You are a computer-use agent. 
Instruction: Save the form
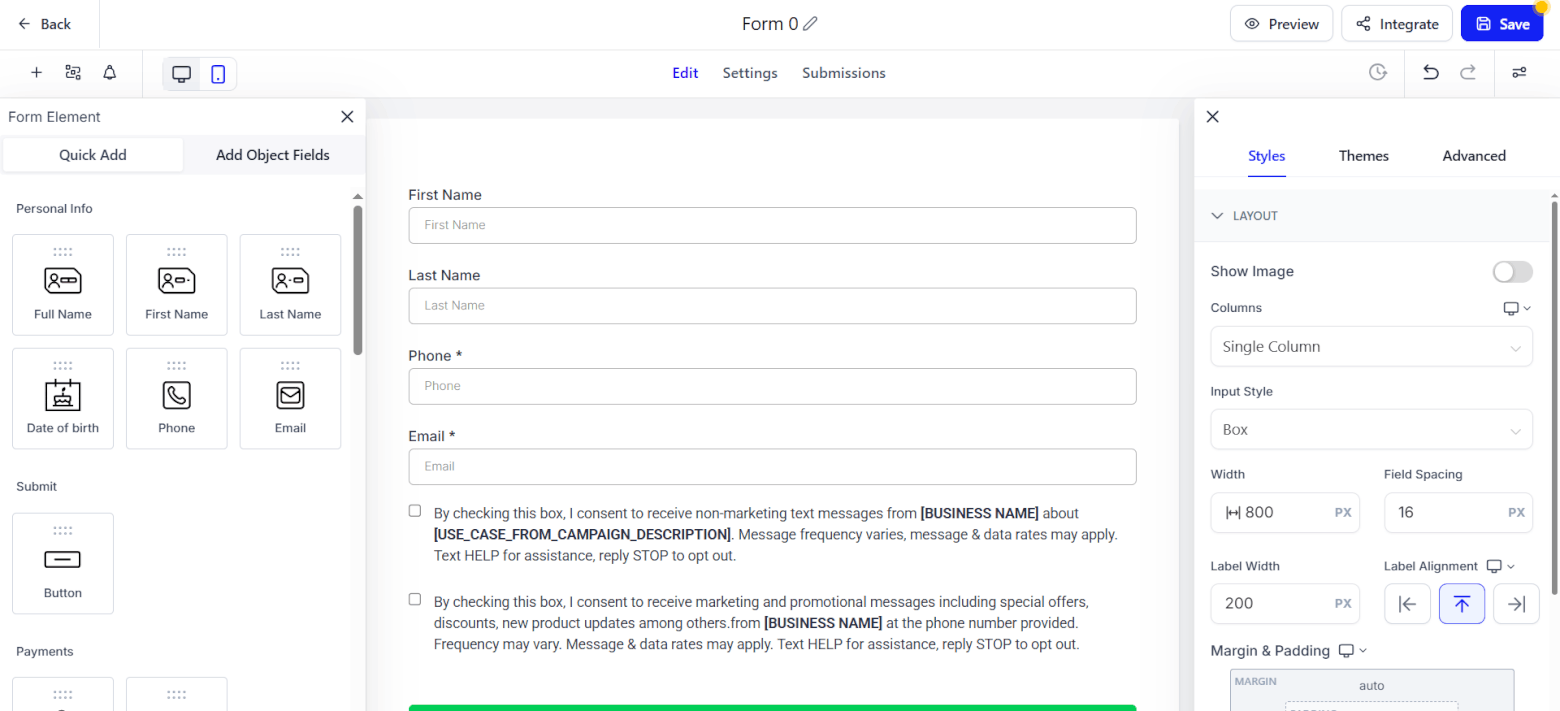pos(1501,24)
